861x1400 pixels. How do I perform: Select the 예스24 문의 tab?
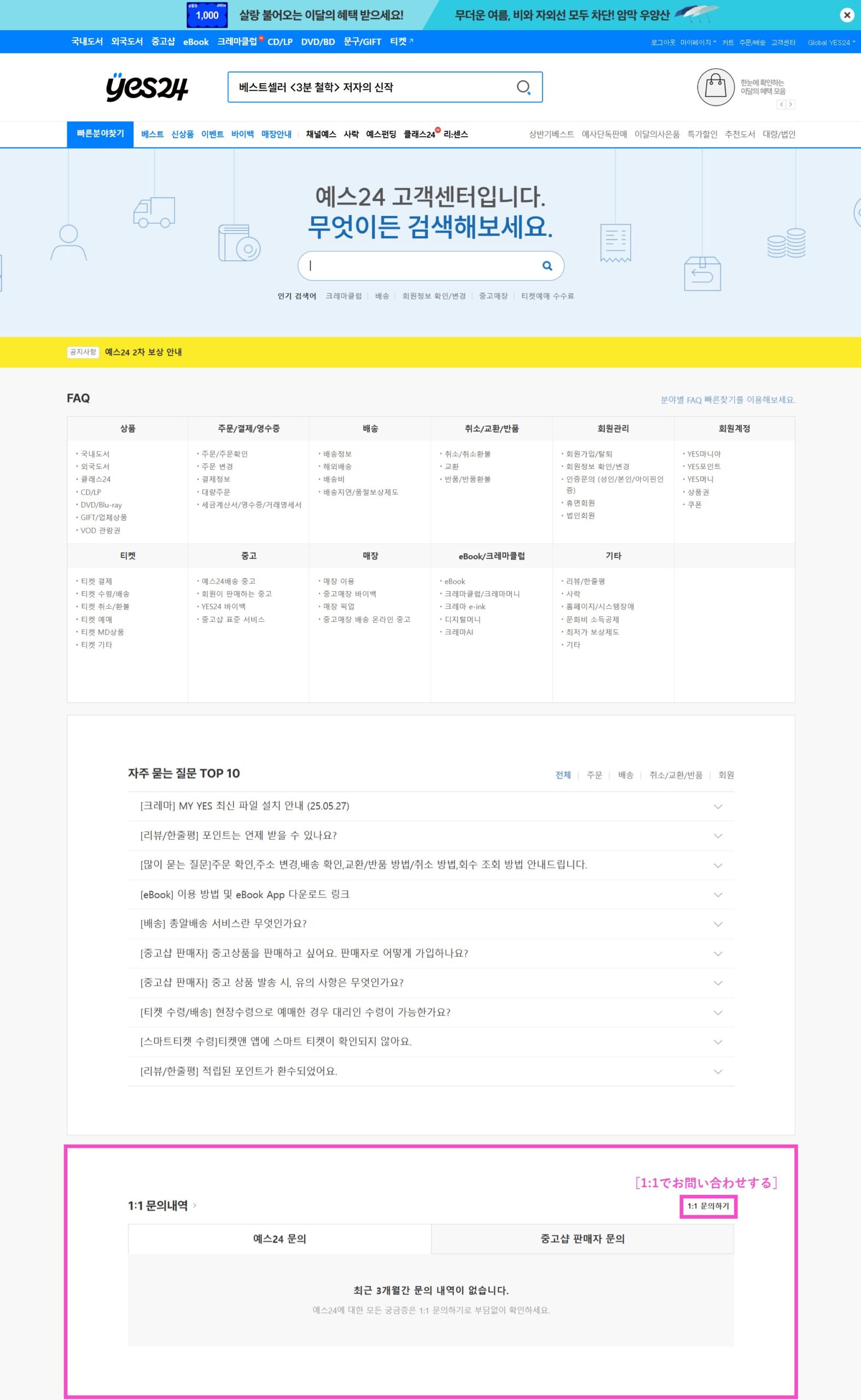(280, 1239)
